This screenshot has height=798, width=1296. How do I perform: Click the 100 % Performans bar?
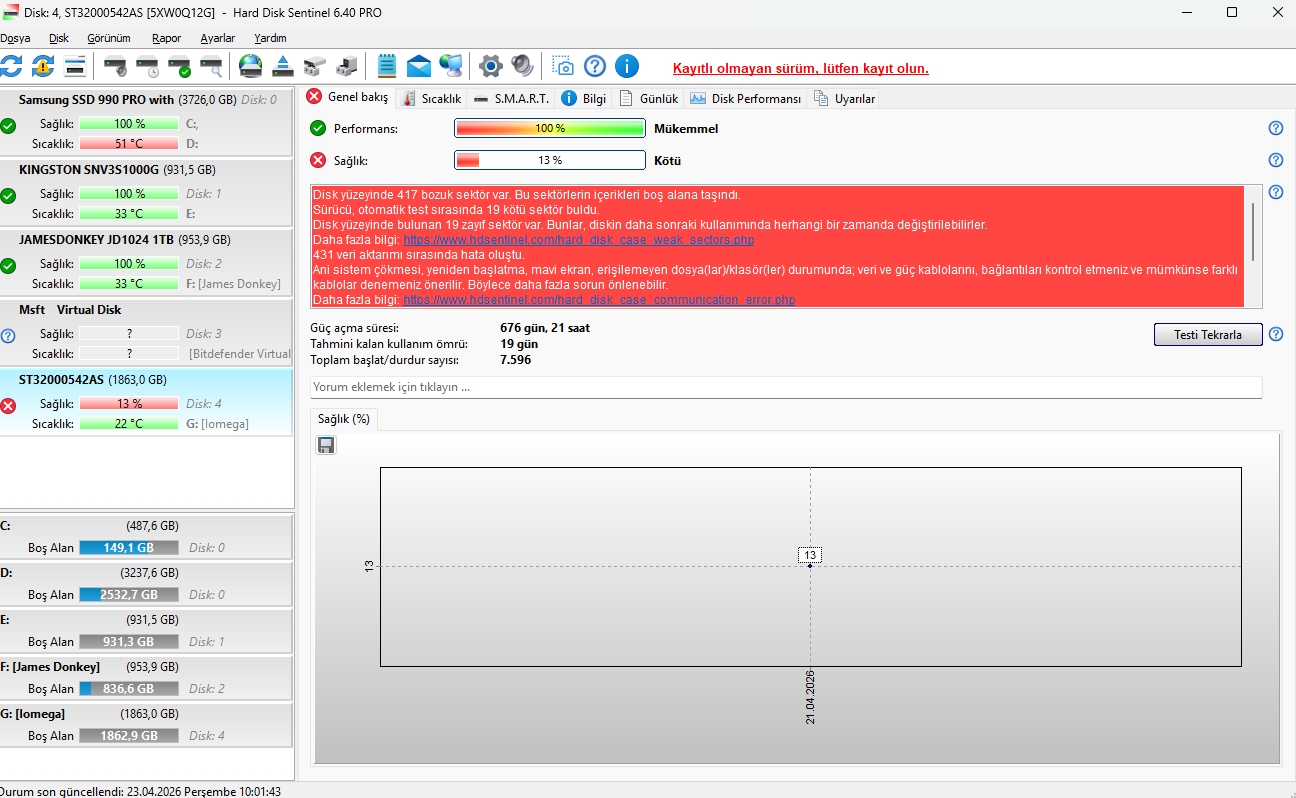(x=550, y=128)
